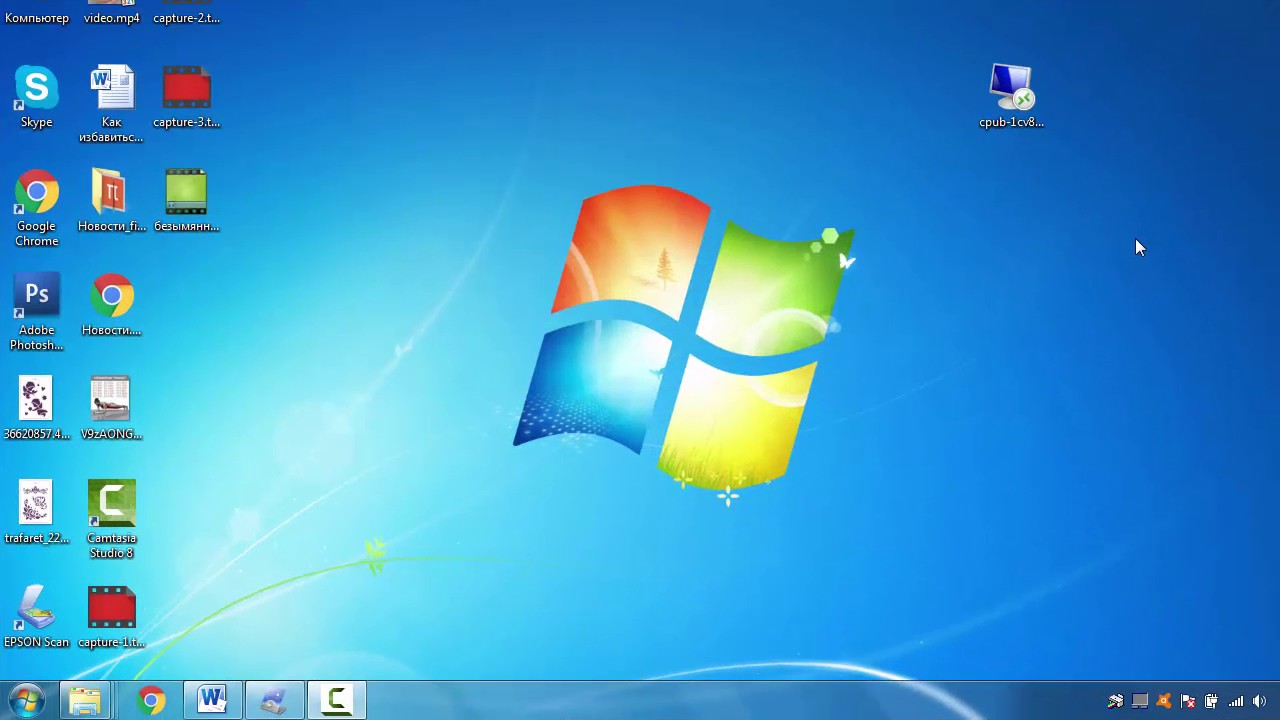
Task: Open the taskbar app next to Word
Action: (x=274, y=700)
